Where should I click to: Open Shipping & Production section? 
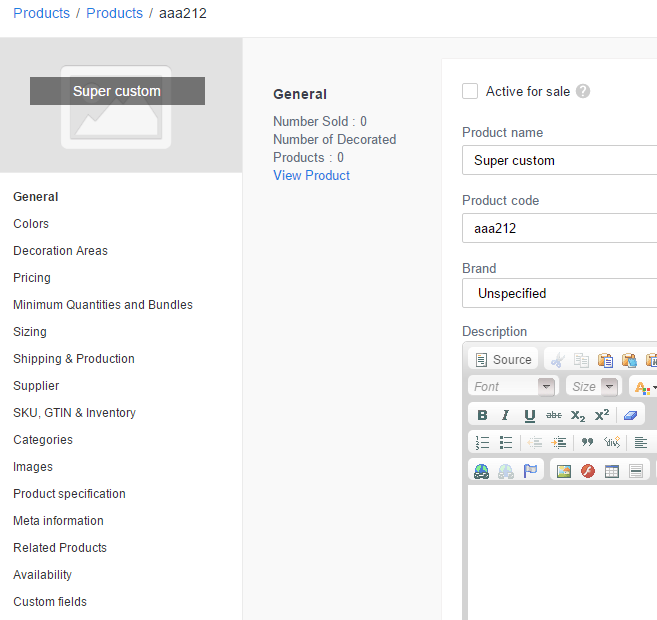click(x=74, y=359)
